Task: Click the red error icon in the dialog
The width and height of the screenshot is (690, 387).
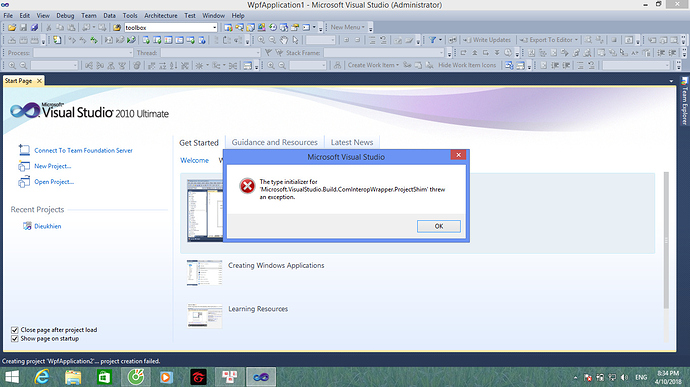Action: 247,186
